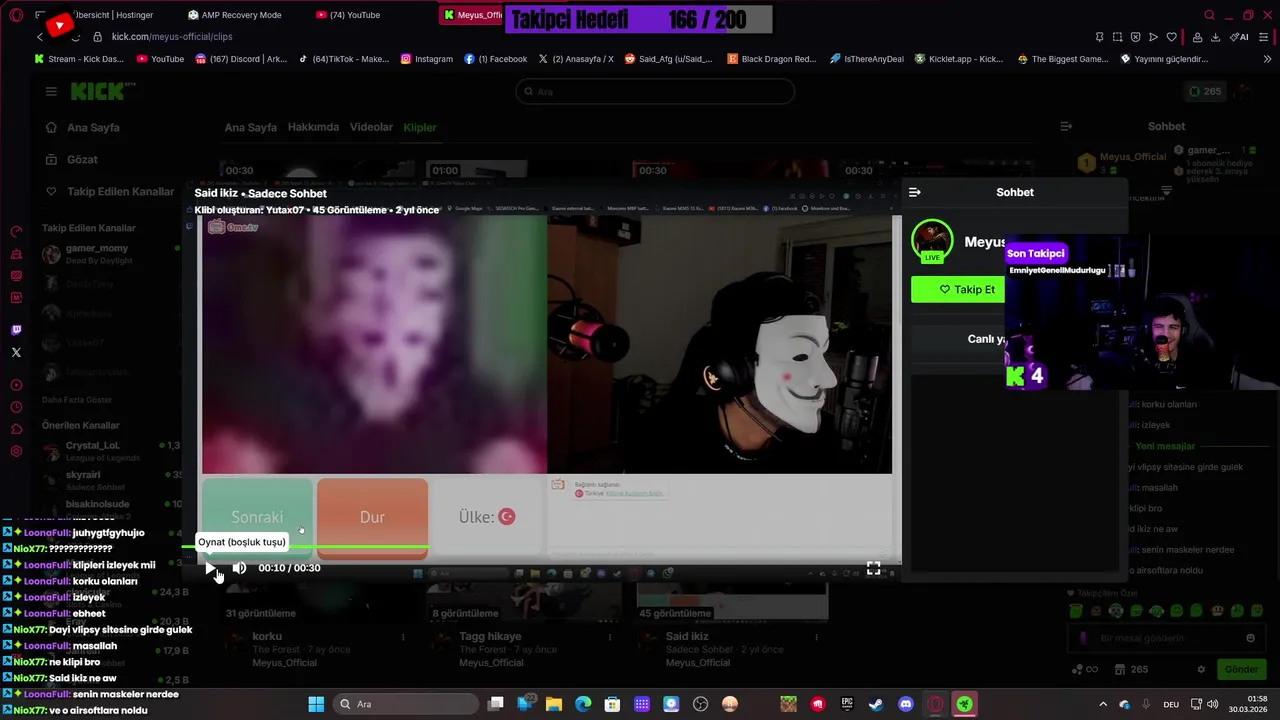Image resolution: width=1280 pixels, height=720 pixels.
Task: Open the Opera sidebar history clock icon
Action: click(x=16, y=407)
